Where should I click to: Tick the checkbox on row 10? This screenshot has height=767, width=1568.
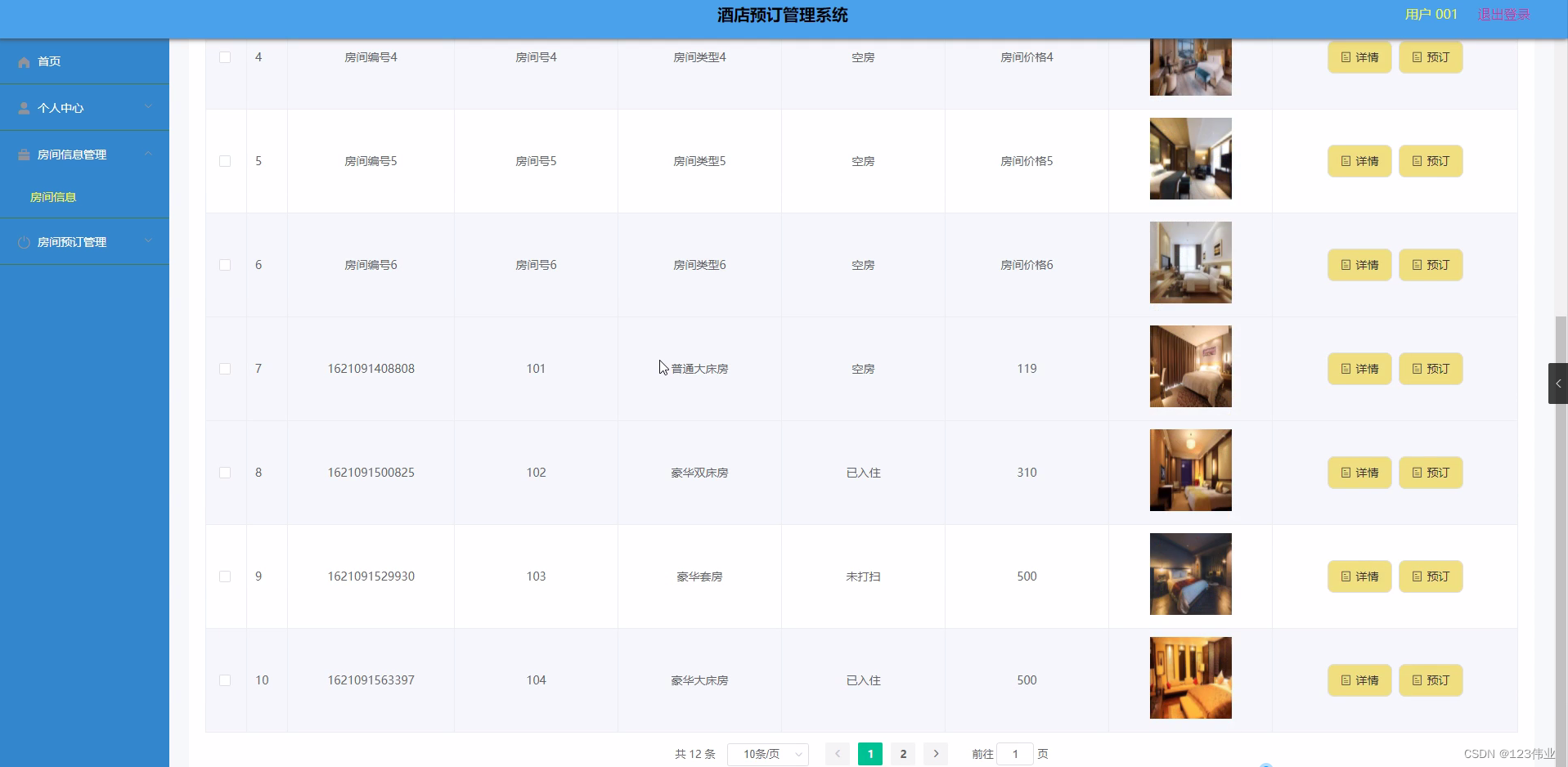[226, 680]
